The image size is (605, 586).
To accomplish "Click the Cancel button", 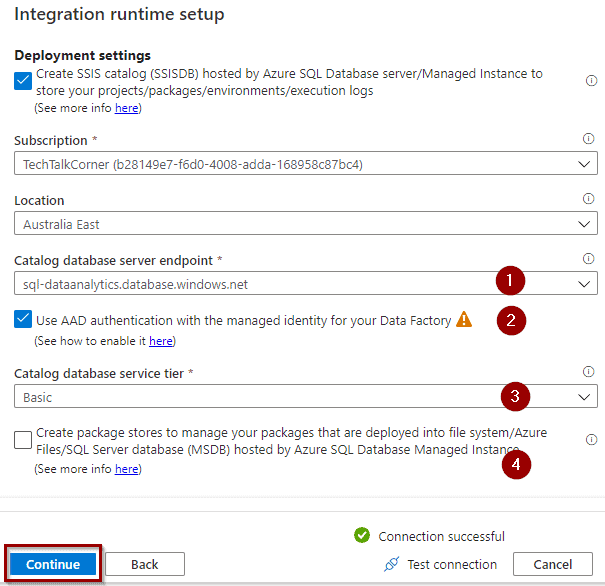I will [x=553, y=564].
